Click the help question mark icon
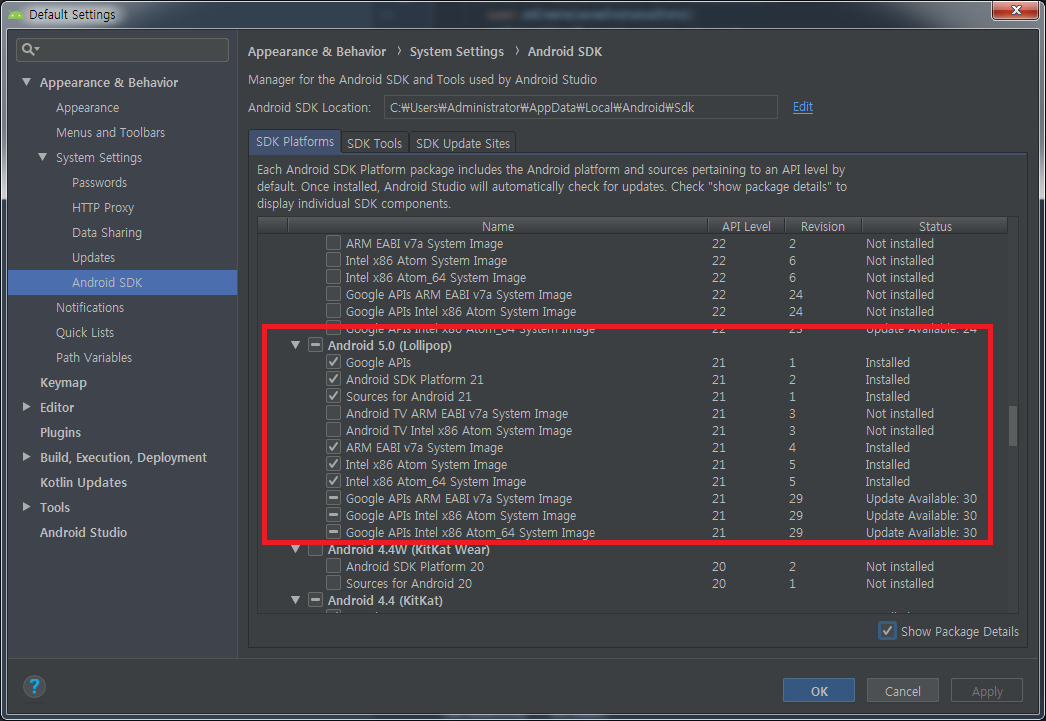Viewport: 1046px width, 721px height. 34,686
